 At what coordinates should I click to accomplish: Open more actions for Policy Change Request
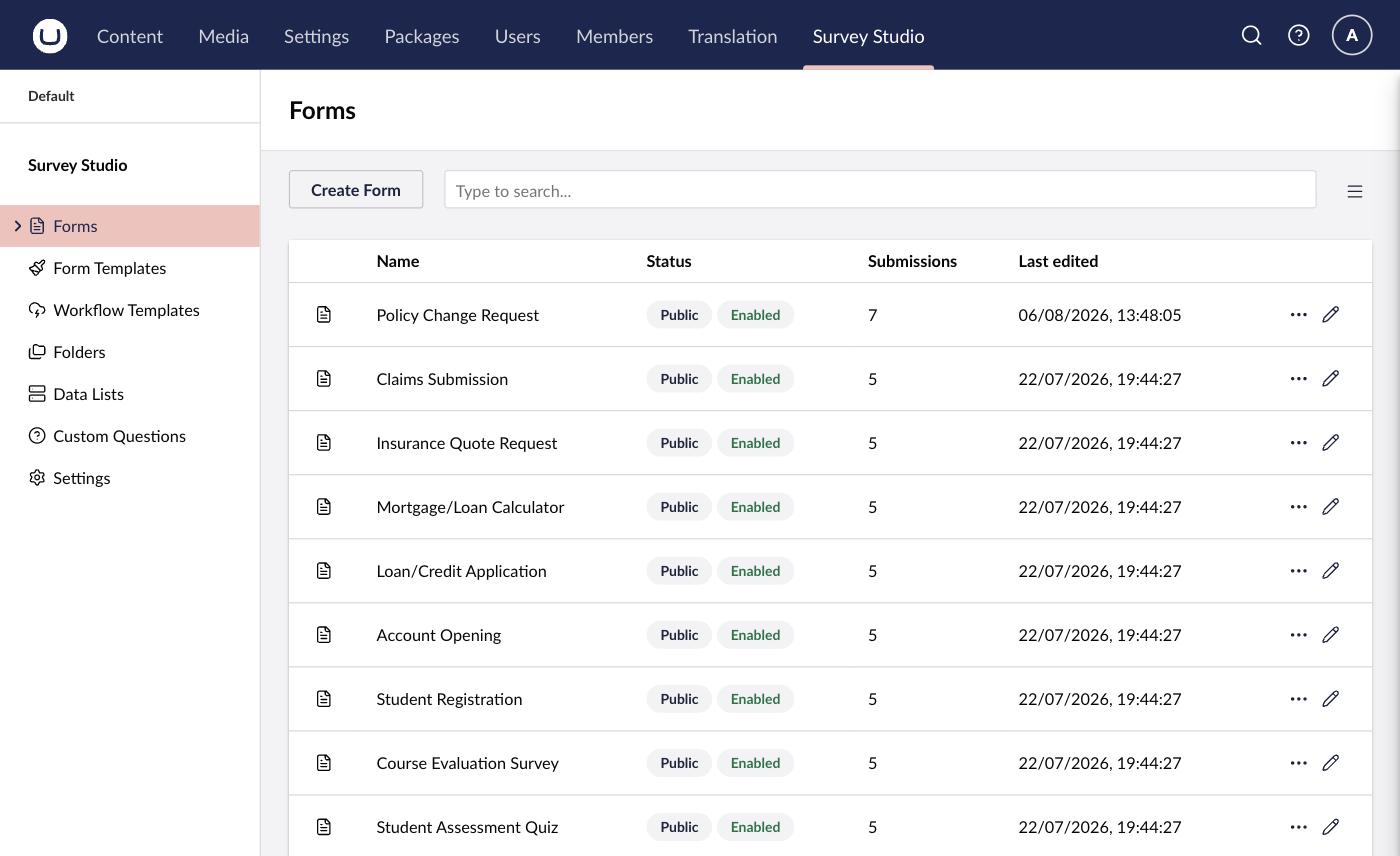1298,315
